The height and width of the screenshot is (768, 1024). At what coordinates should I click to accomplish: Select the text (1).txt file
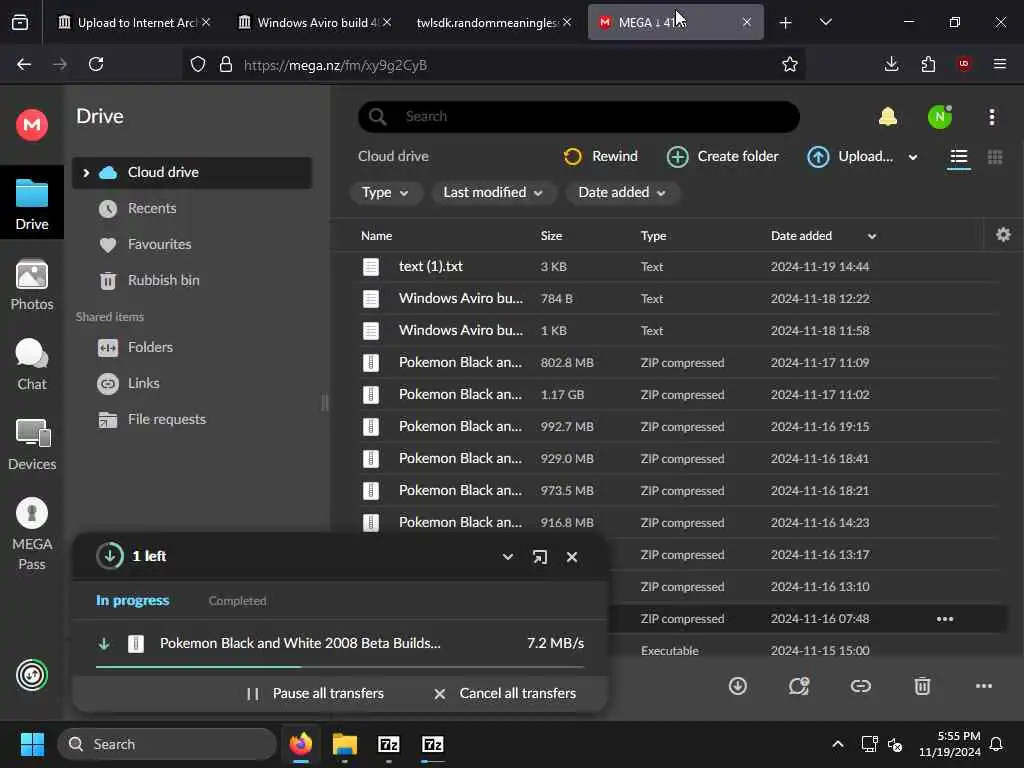[679, 266]
